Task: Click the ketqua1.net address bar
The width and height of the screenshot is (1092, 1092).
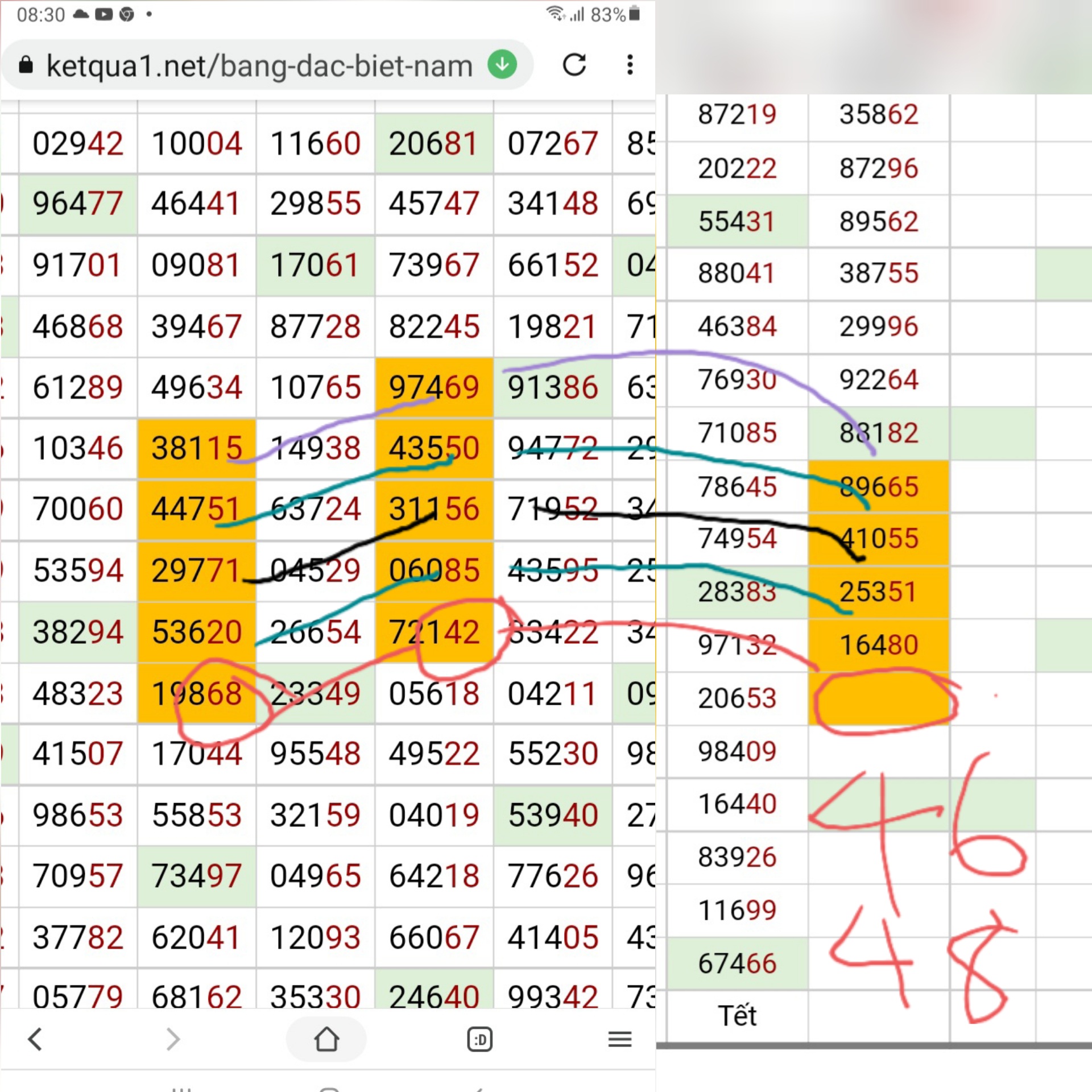Action: tap(259, 66)
